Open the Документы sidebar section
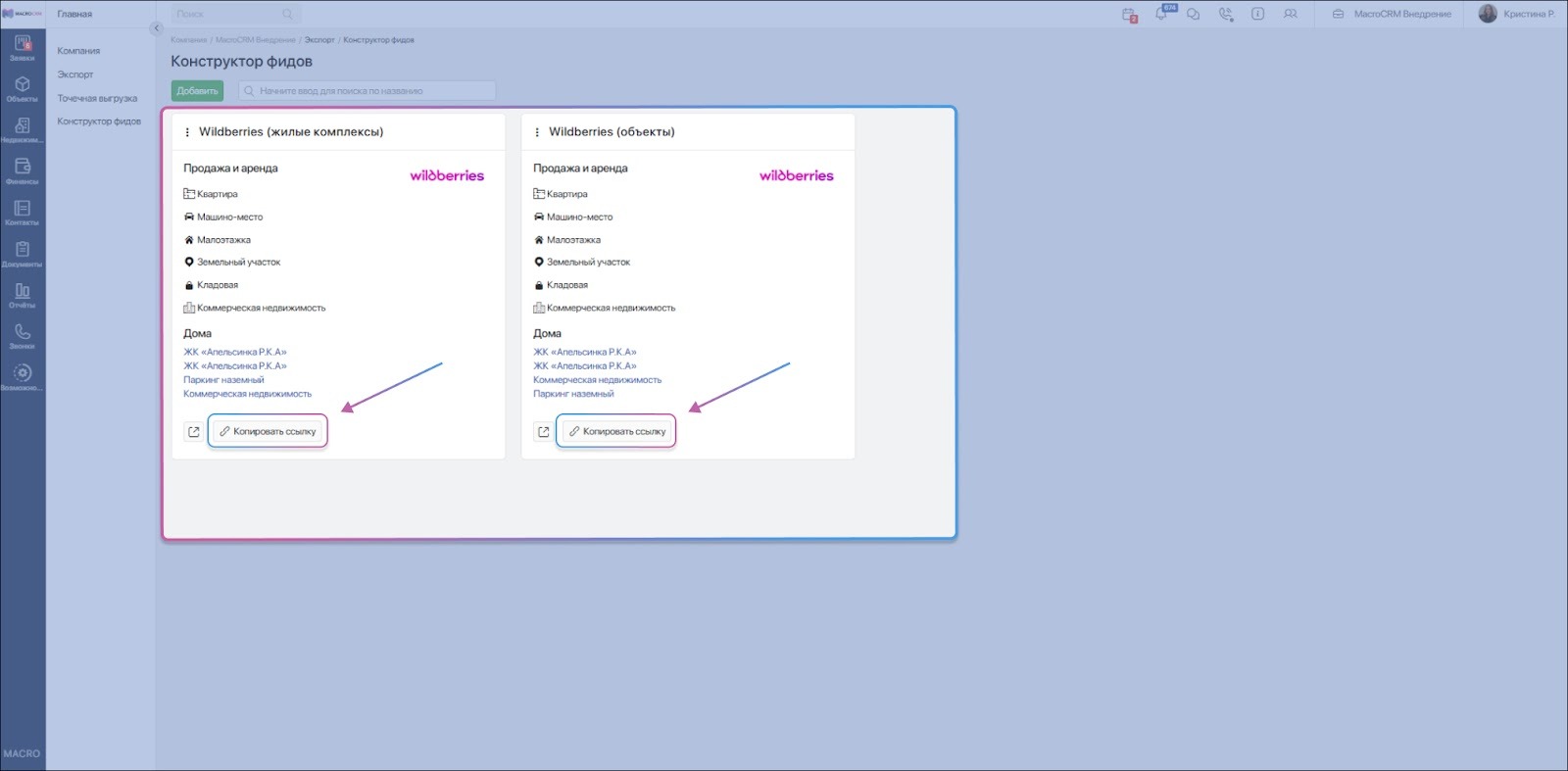Viewport: 1568px width, 771px height. click(22, 253)
